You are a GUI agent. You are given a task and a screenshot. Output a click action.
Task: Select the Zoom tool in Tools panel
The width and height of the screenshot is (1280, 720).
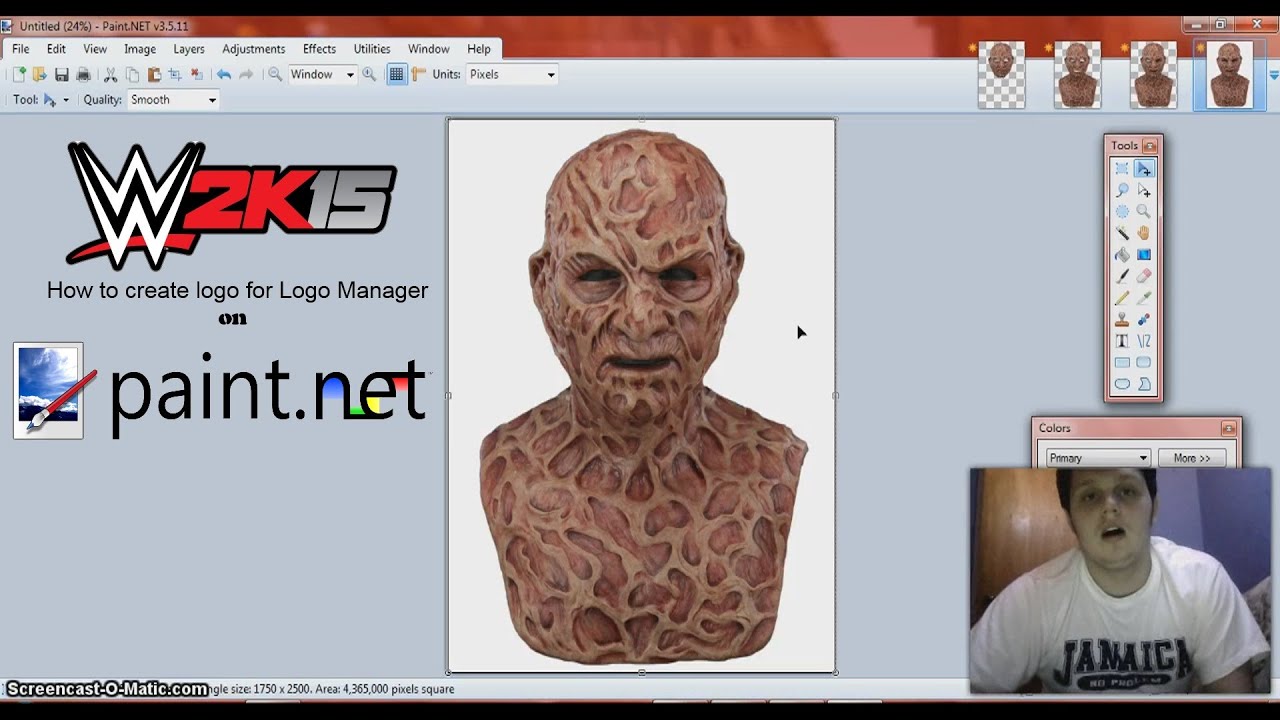(x=1144, y=212)
